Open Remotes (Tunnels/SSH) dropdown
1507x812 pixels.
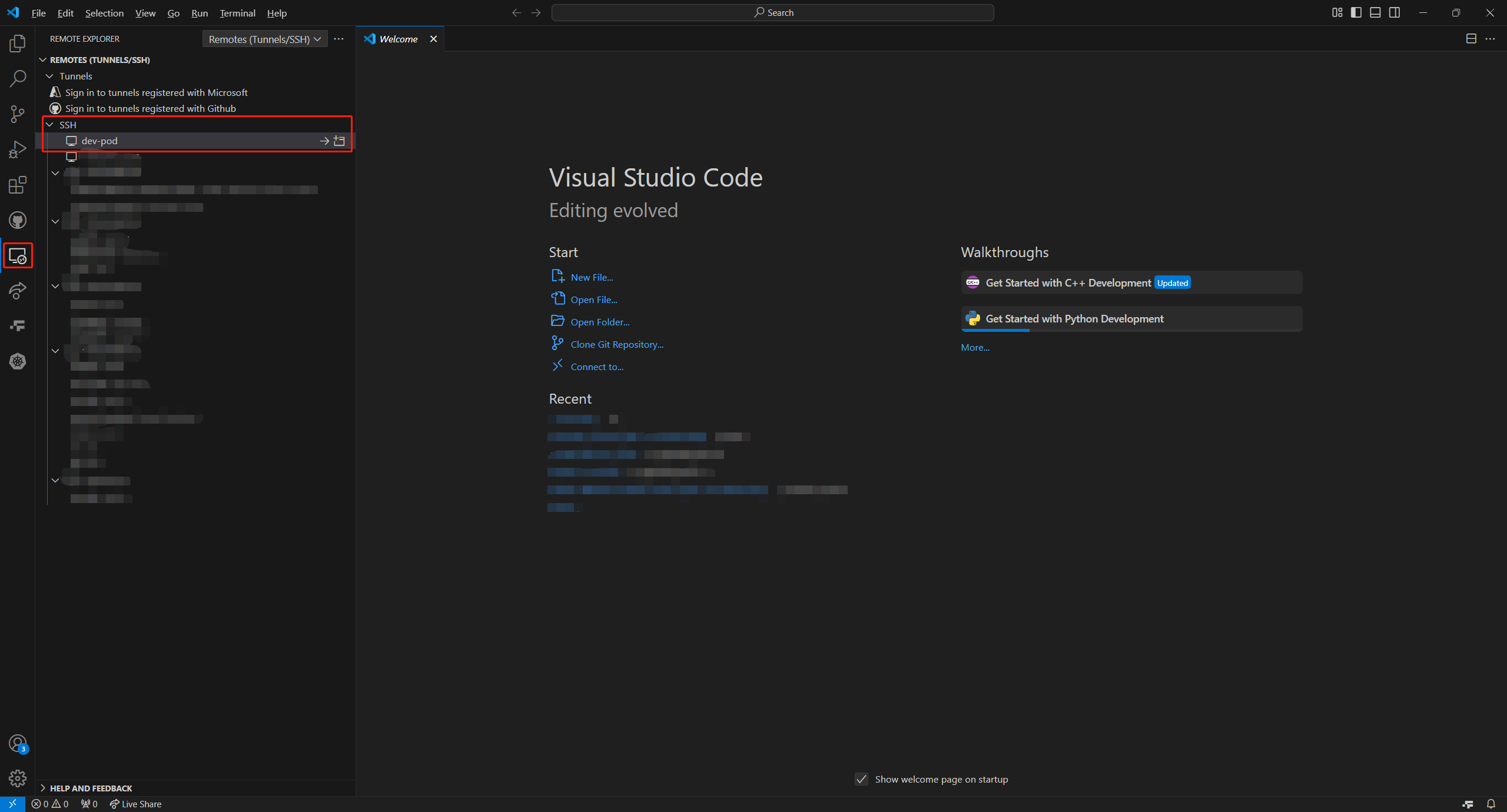[264, 39]
